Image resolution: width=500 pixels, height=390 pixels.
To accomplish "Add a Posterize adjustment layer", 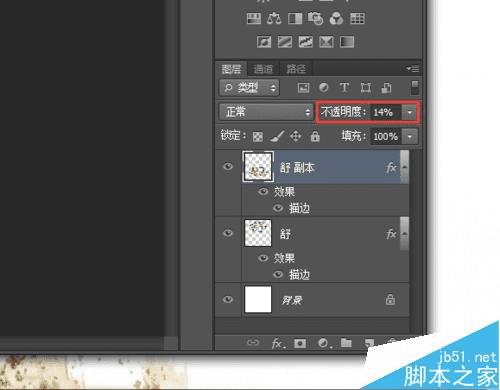I will pos(285,42).
